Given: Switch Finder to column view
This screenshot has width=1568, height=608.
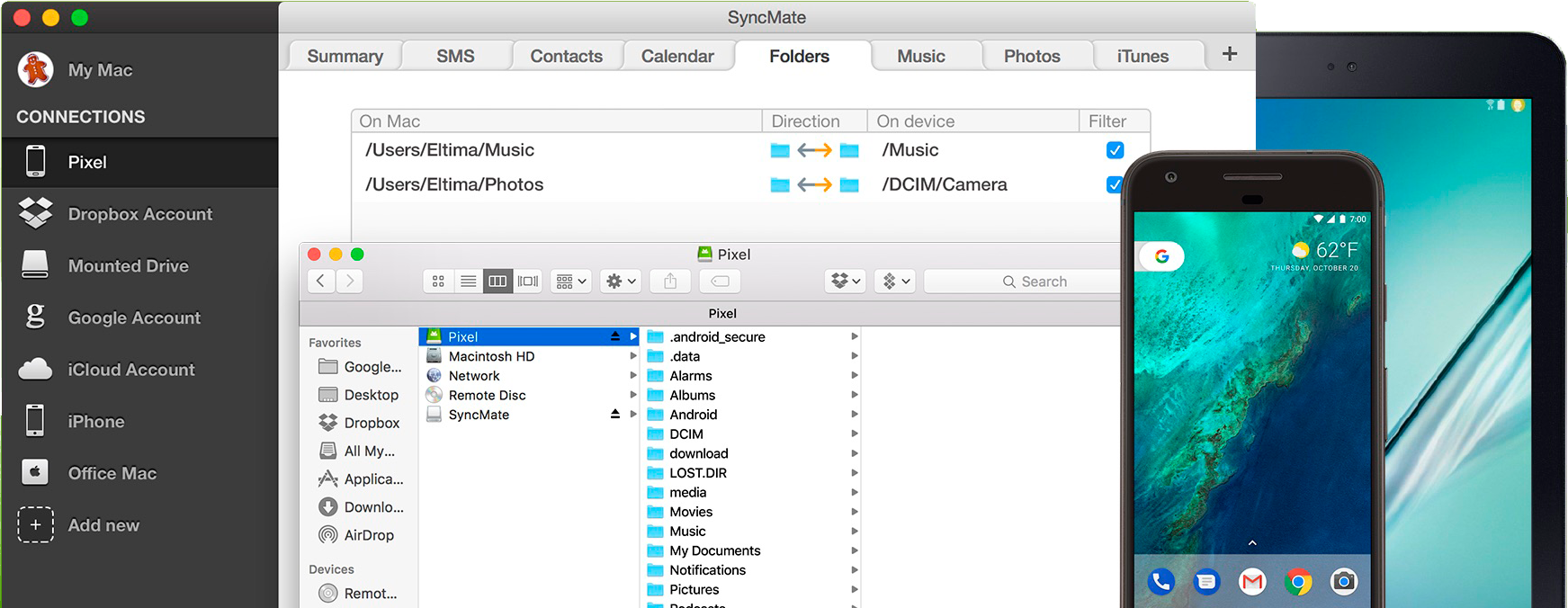Looking at the screenshot, I should point(497,282).
